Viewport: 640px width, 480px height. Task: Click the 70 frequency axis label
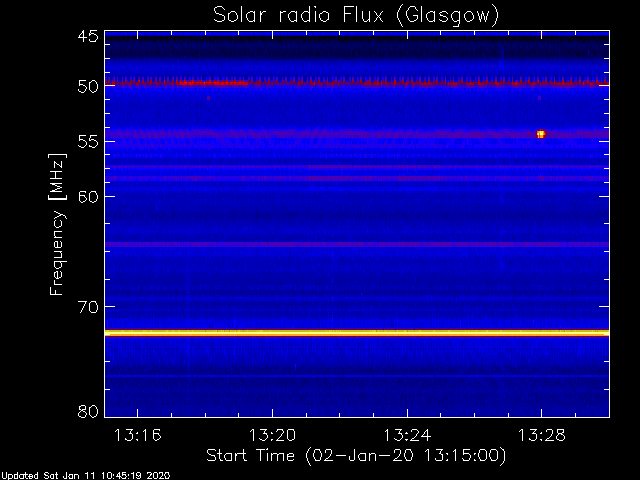[88, 307]
